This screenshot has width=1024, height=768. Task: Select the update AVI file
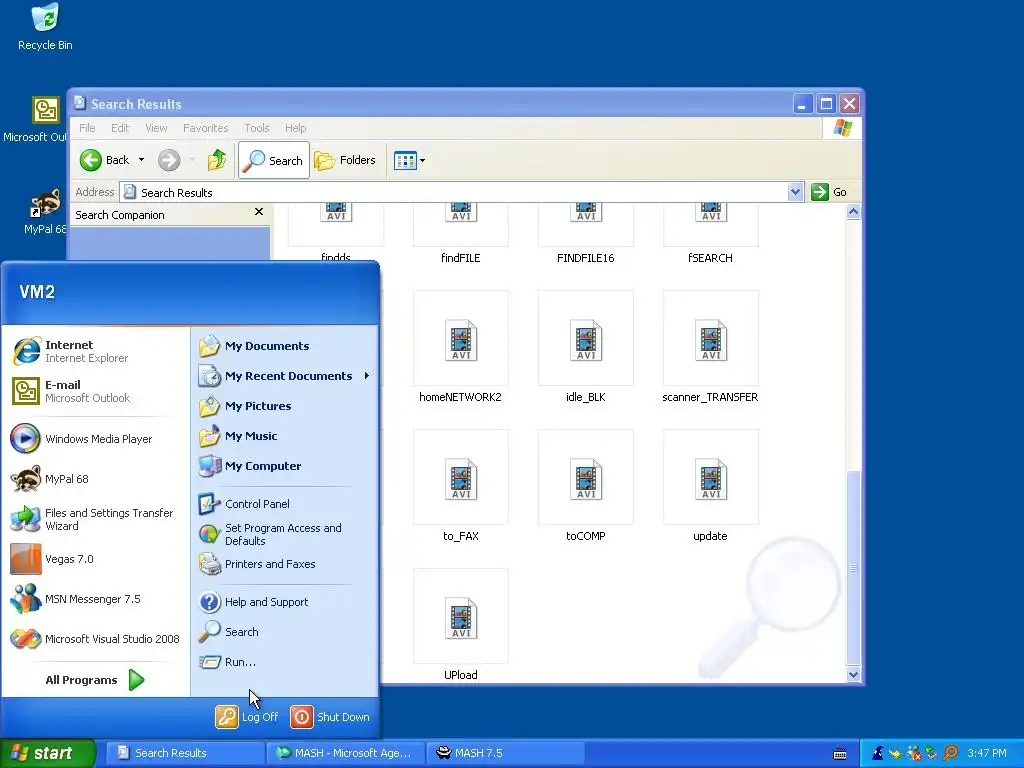click(x=711, y=487)
